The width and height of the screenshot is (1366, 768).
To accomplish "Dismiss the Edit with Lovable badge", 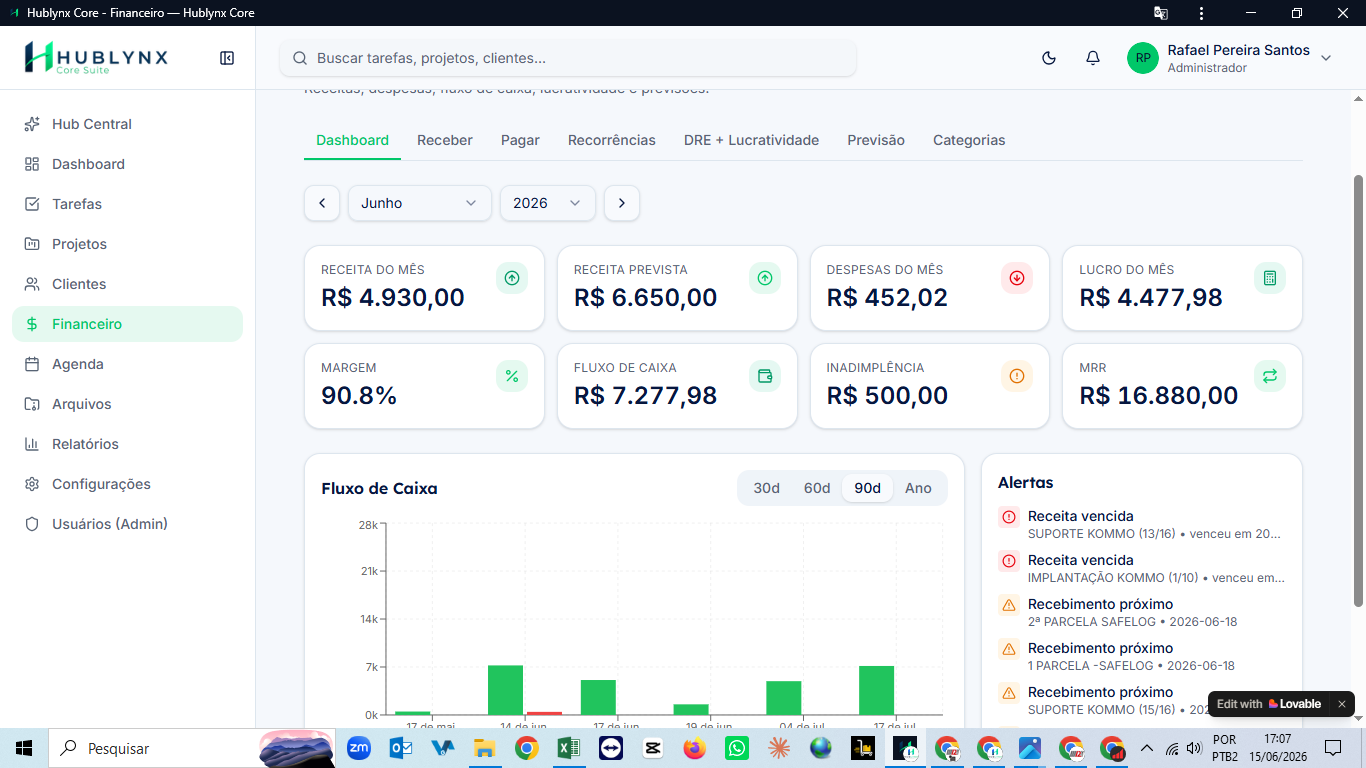I will tap(1342, 704).
